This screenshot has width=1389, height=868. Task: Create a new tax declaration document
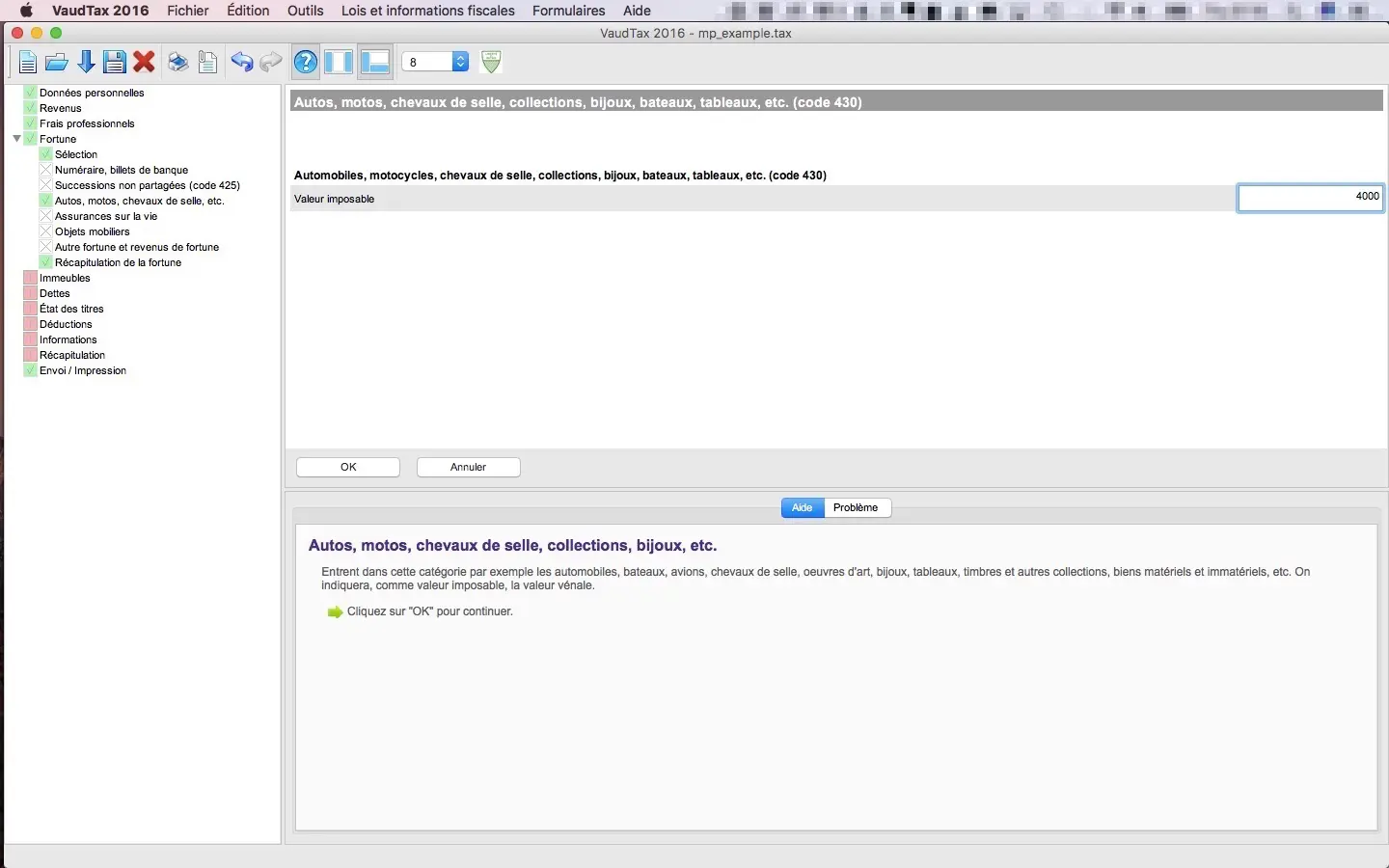[x=27, y=63]
